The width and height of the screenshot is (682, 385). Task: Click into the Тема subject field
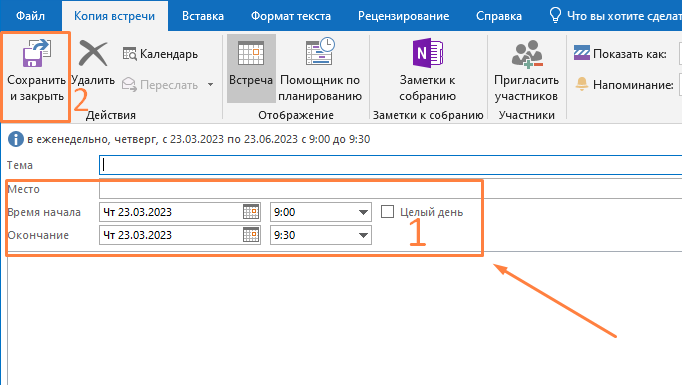pos(391,165)
